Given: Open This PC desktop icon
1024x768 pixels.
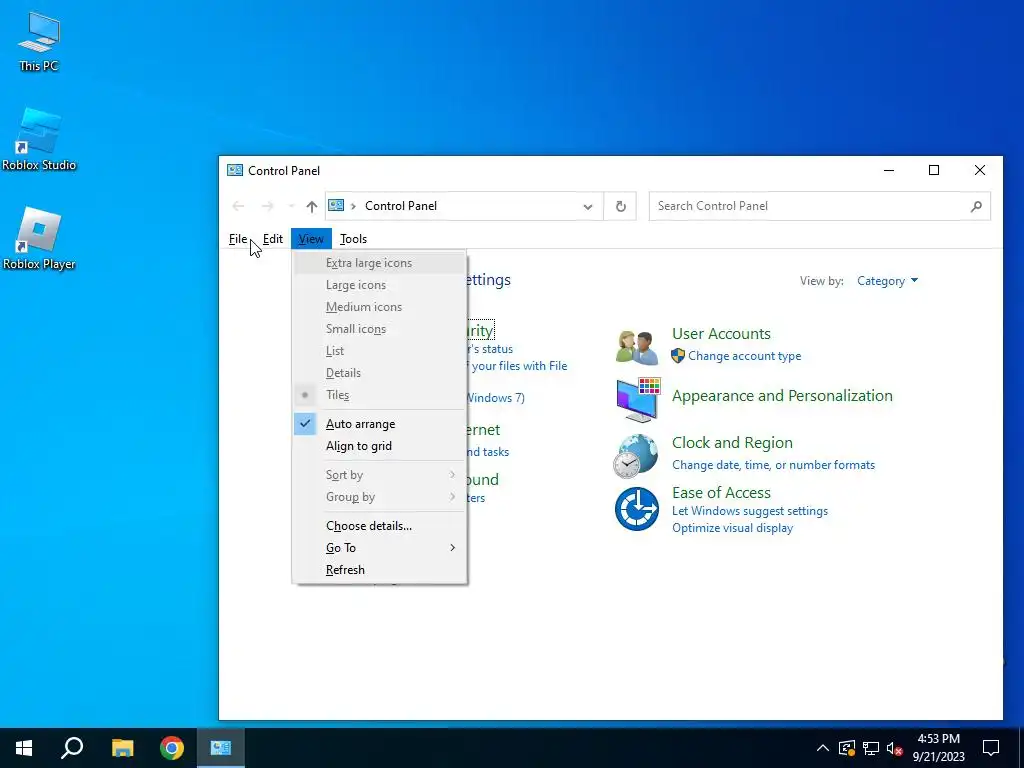Looking at the screenshot, I should pyautogui.click(x=39, y=42).
